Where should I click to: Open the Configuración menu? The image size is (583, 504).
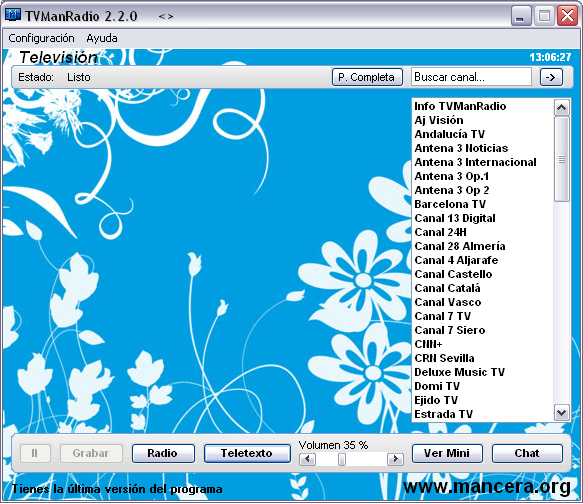41,38
